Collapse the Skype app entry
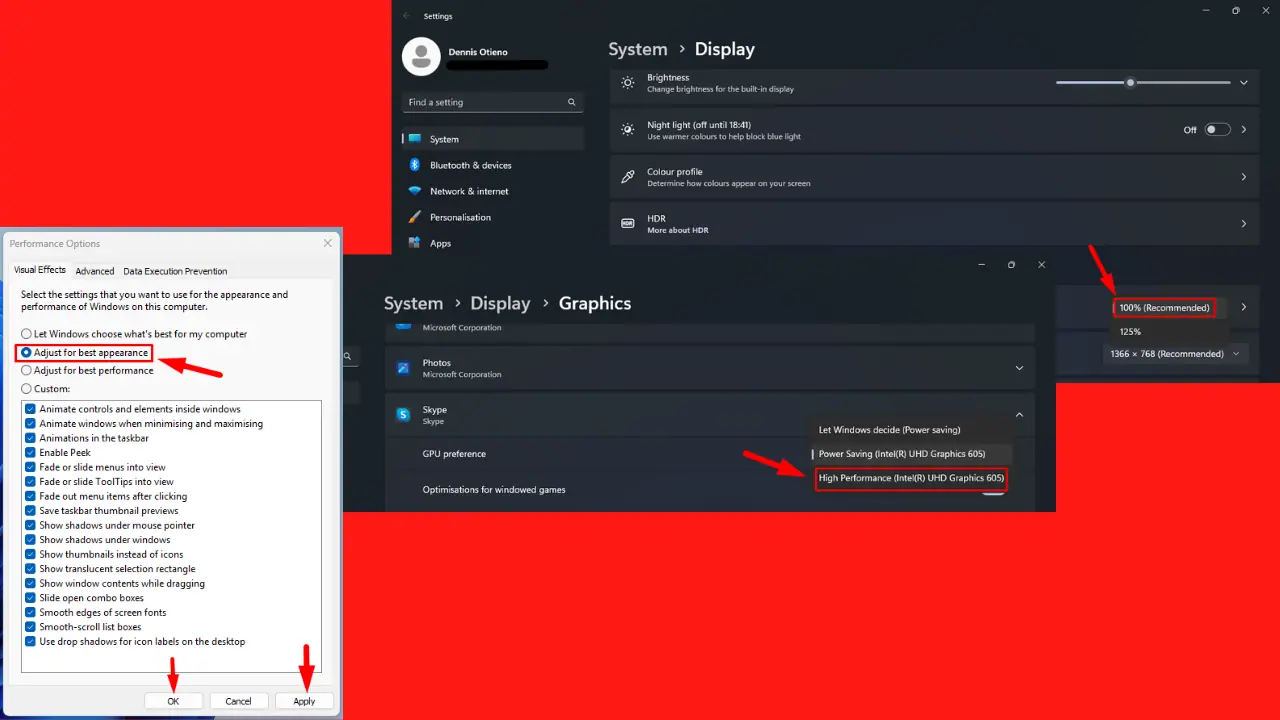Screen dimensions: 1280x720 (x=1019, y=415)
